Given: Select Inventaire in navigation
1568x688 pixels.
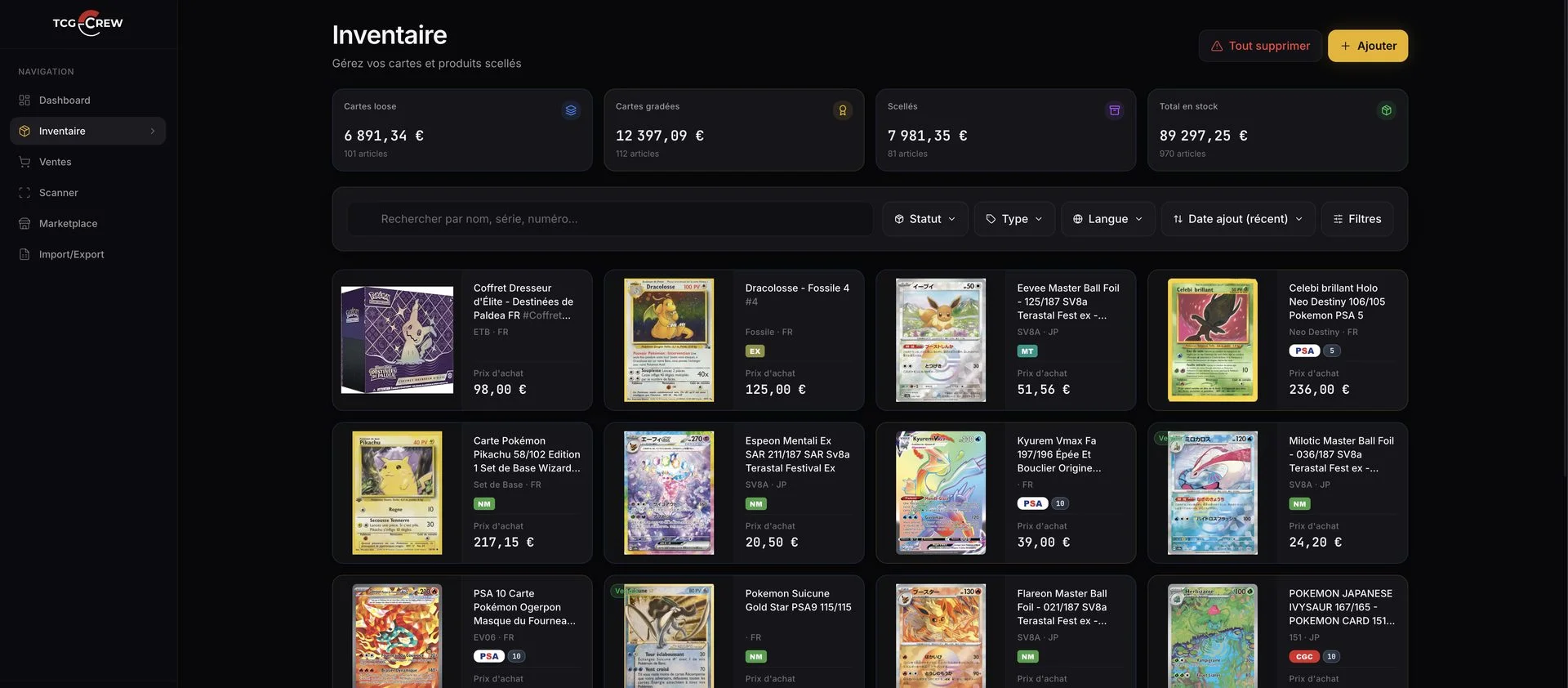Looking at the screenshot, I should coord(88,131).
